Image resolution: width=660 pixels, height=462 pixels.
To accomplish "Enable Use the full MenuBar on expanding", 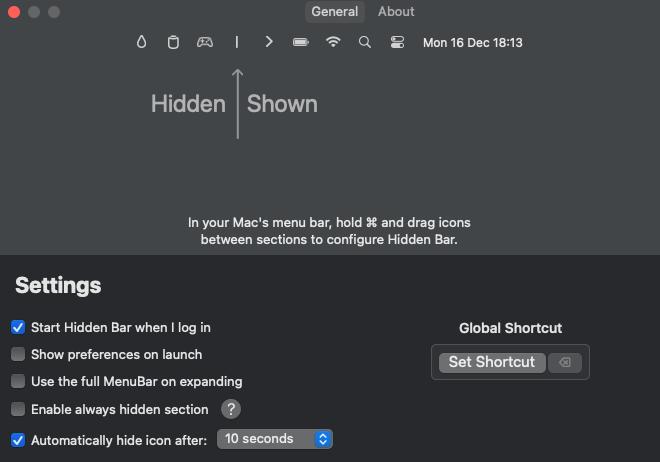I will click(x=18, y=381).
